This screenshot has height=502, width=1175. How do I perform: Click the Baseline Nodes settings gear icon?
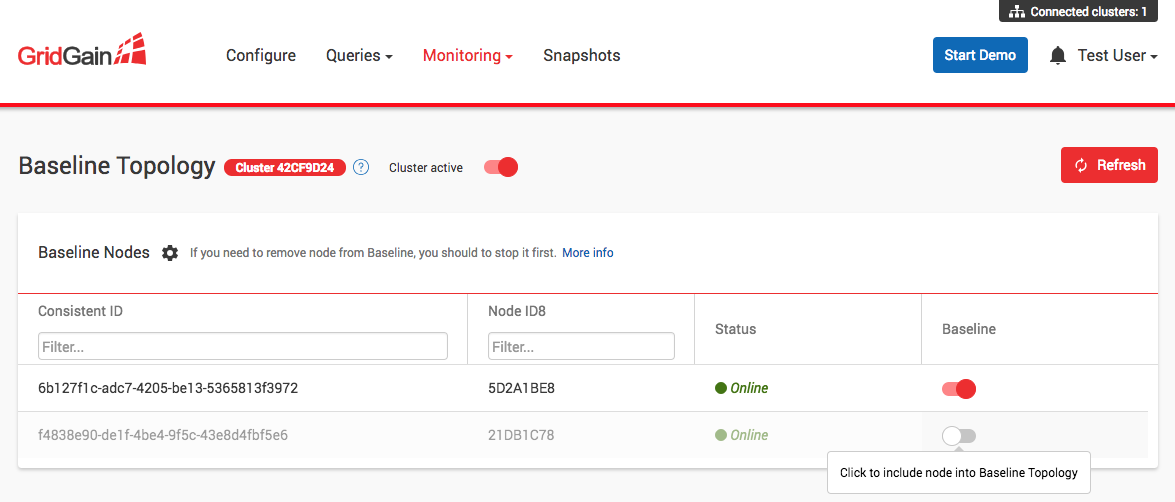coord(170,253)
